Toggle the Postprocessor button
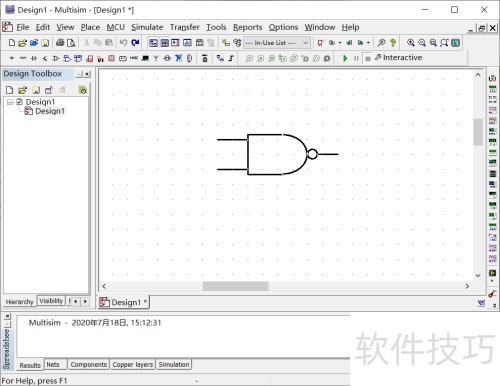The image size is (500, 386). [199, 43]
